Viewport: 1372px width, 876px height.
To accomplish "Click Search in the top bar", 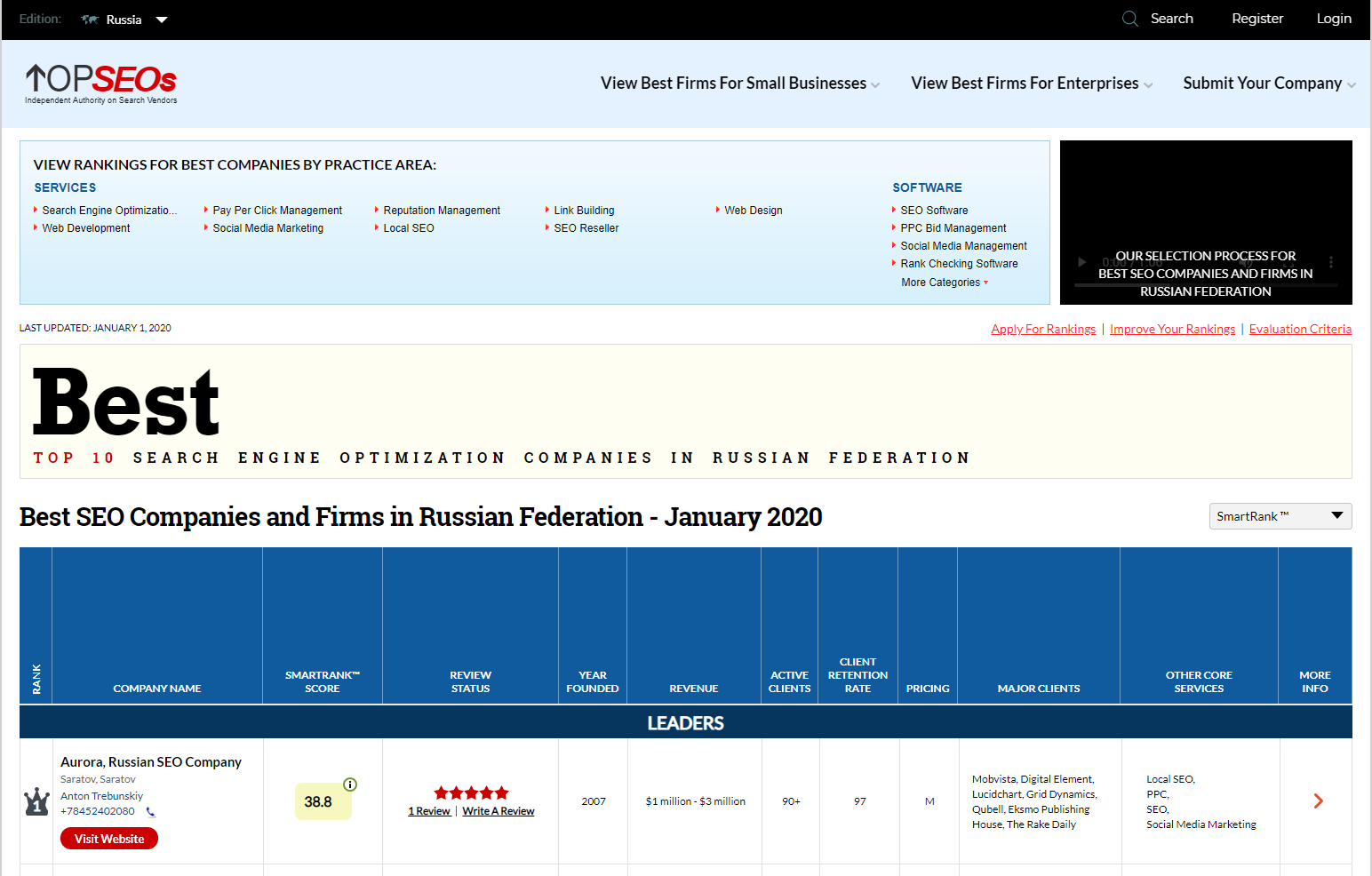I will (1171, 19).
